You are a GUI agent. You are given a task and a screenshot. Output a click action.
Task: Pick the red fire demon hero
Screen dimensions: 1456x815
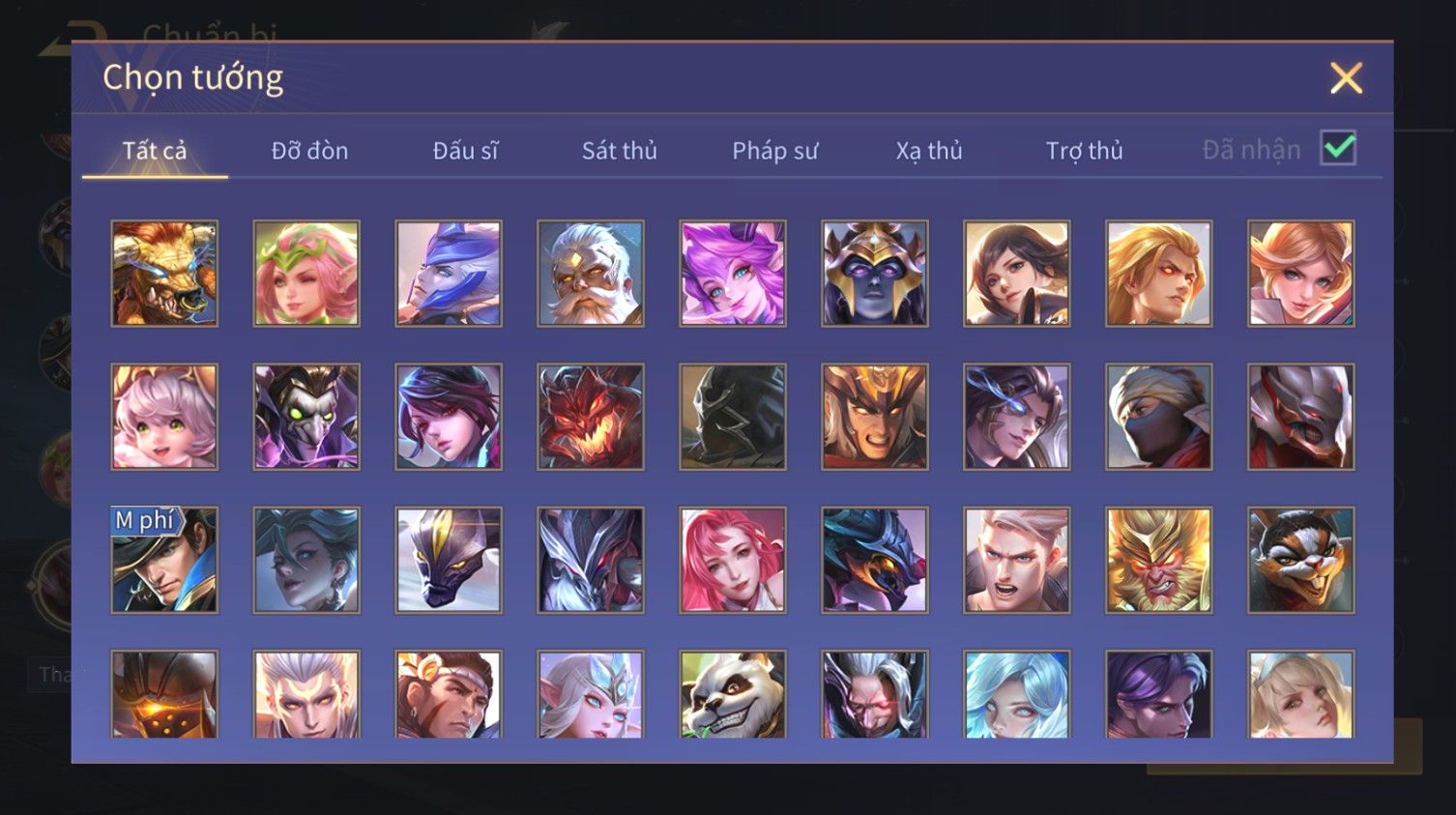pyautogui.click(x=591, y=417)
